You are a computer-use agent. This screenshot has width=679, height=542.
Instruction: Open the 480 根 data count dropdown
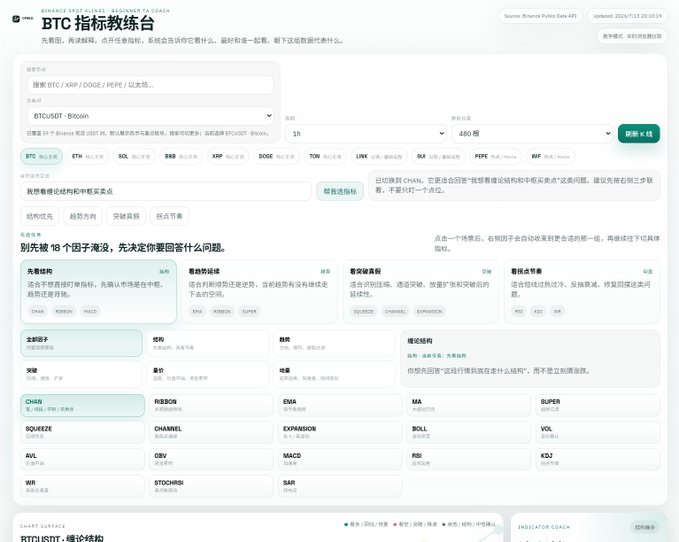coord(533,134)
